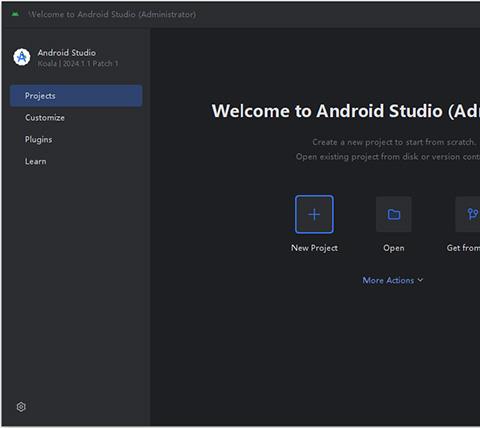Open settings via the gear icon

[21, 407]
